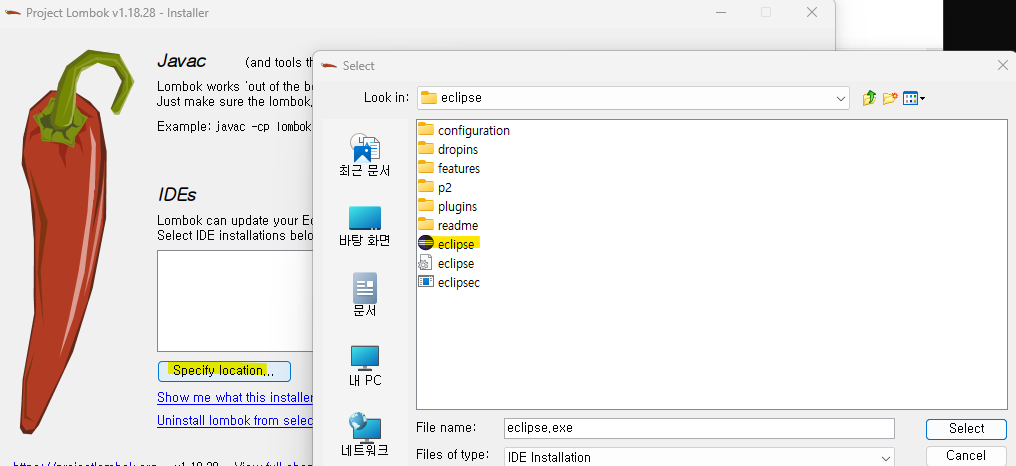Select the eclipsec console executable
Screen dimensions: 1016x466
[x=449, y=283]
